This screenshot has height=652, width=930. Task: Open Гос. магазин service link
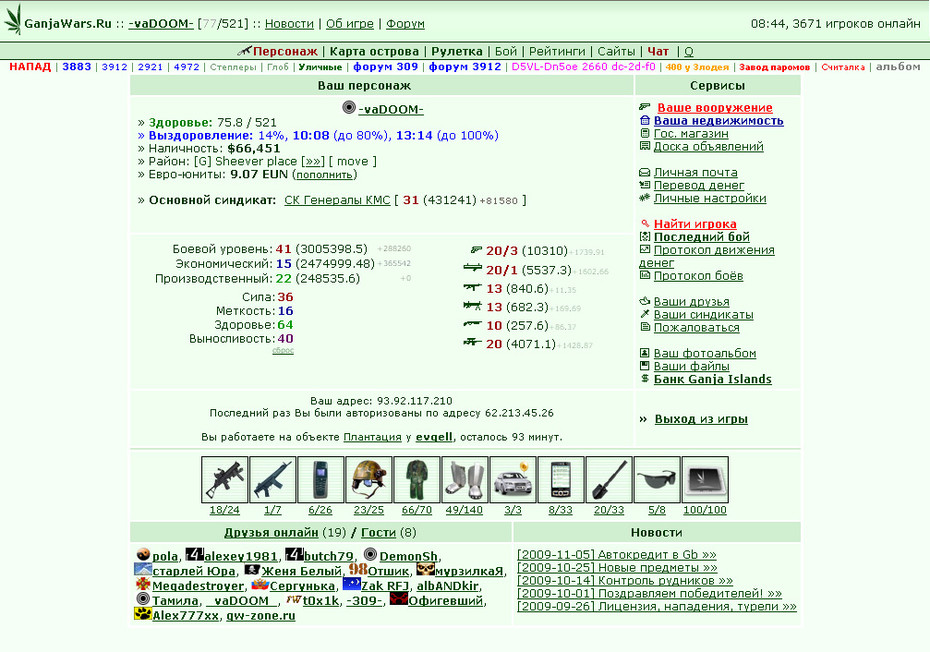coord(691,133)
